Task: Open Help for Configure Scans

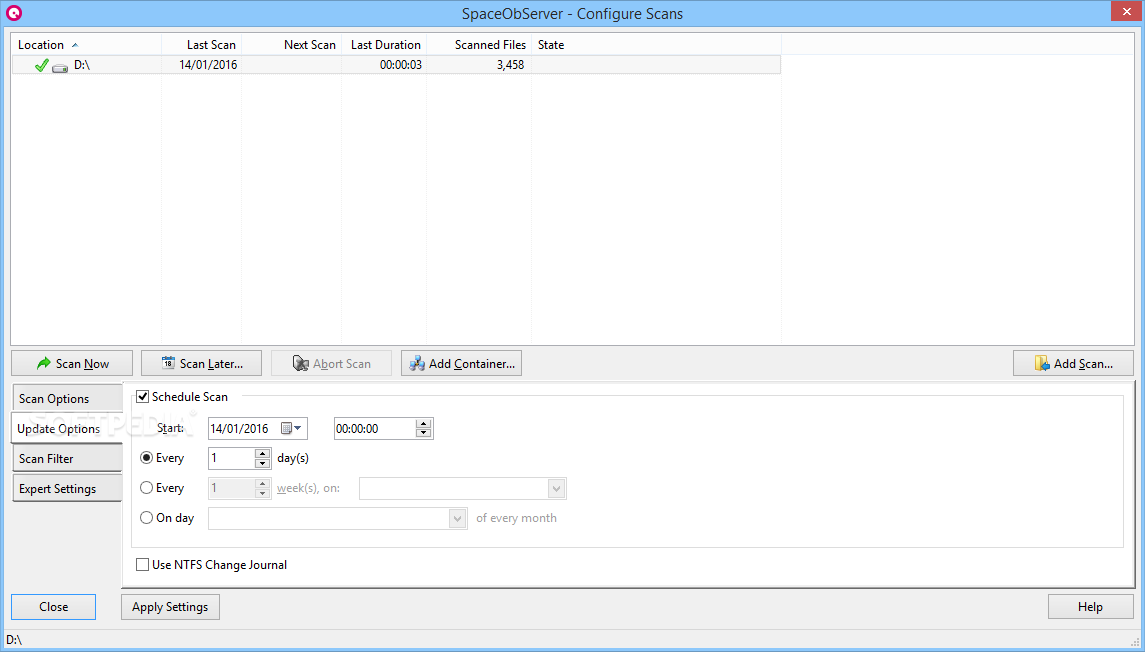Action: click(1090, 607)
